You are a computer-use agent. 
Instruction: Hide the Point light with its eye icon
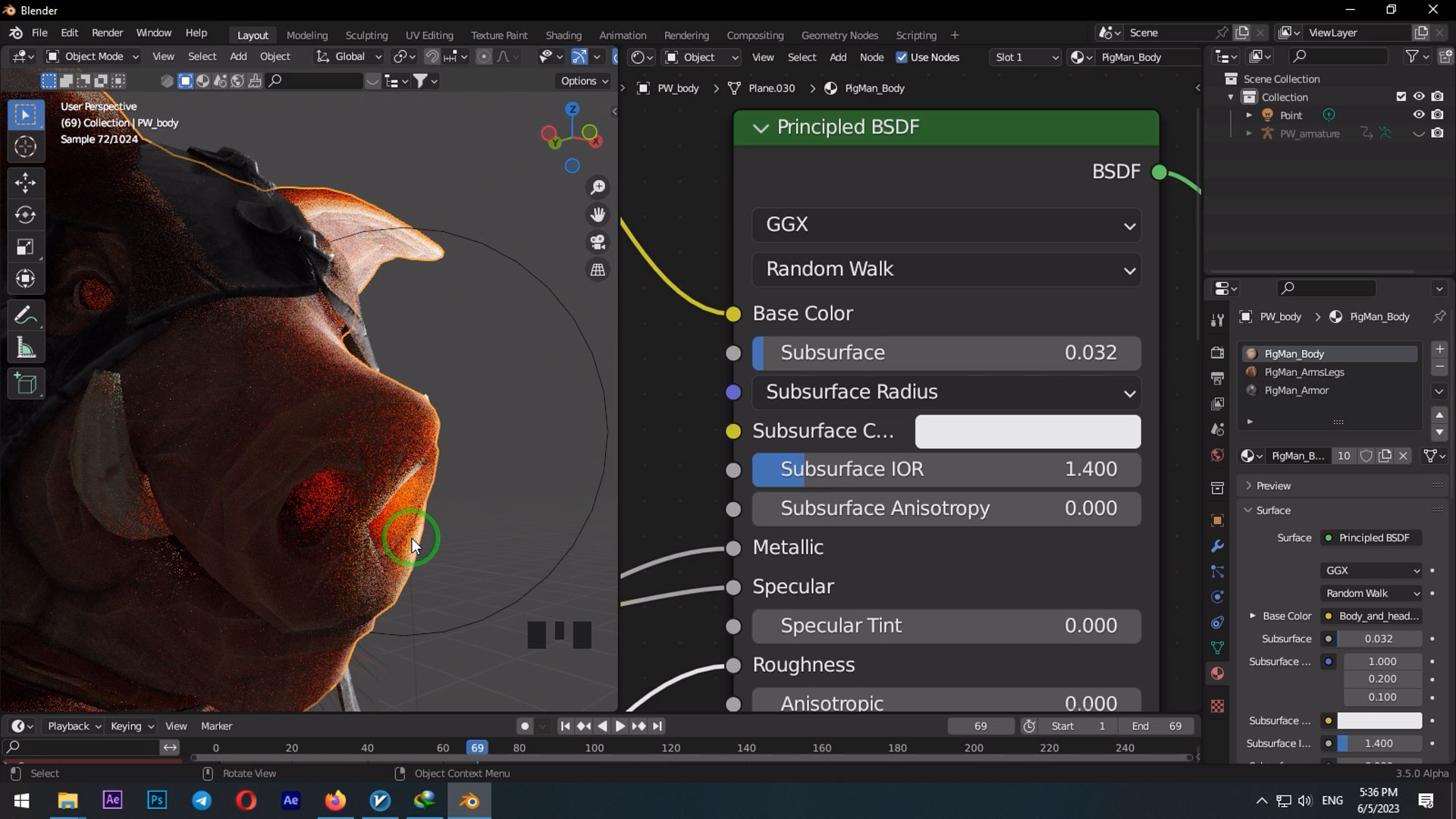pos(1418,115)
